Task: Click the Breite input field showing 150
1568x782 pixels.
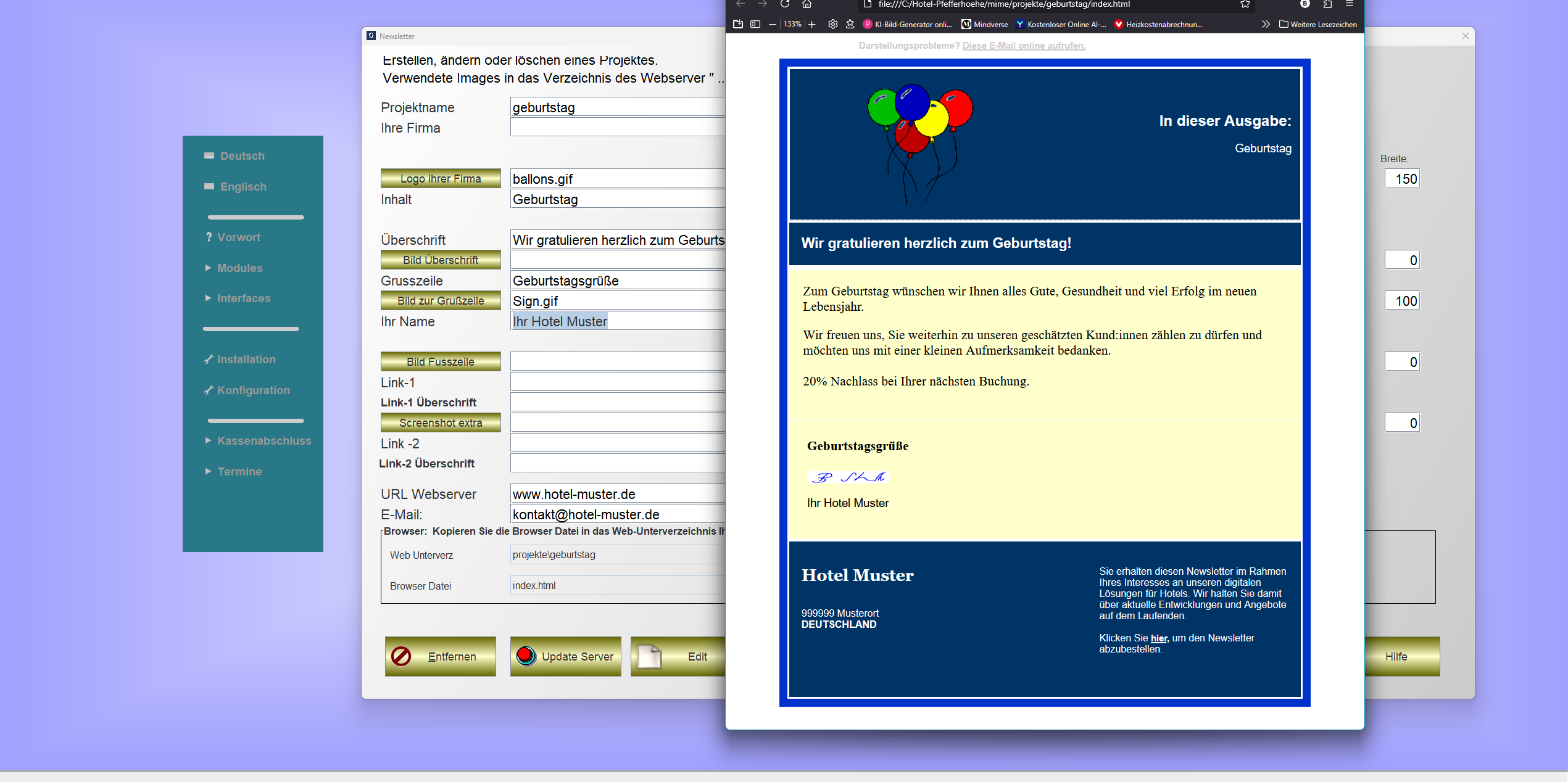Action: click(1402, 178)
